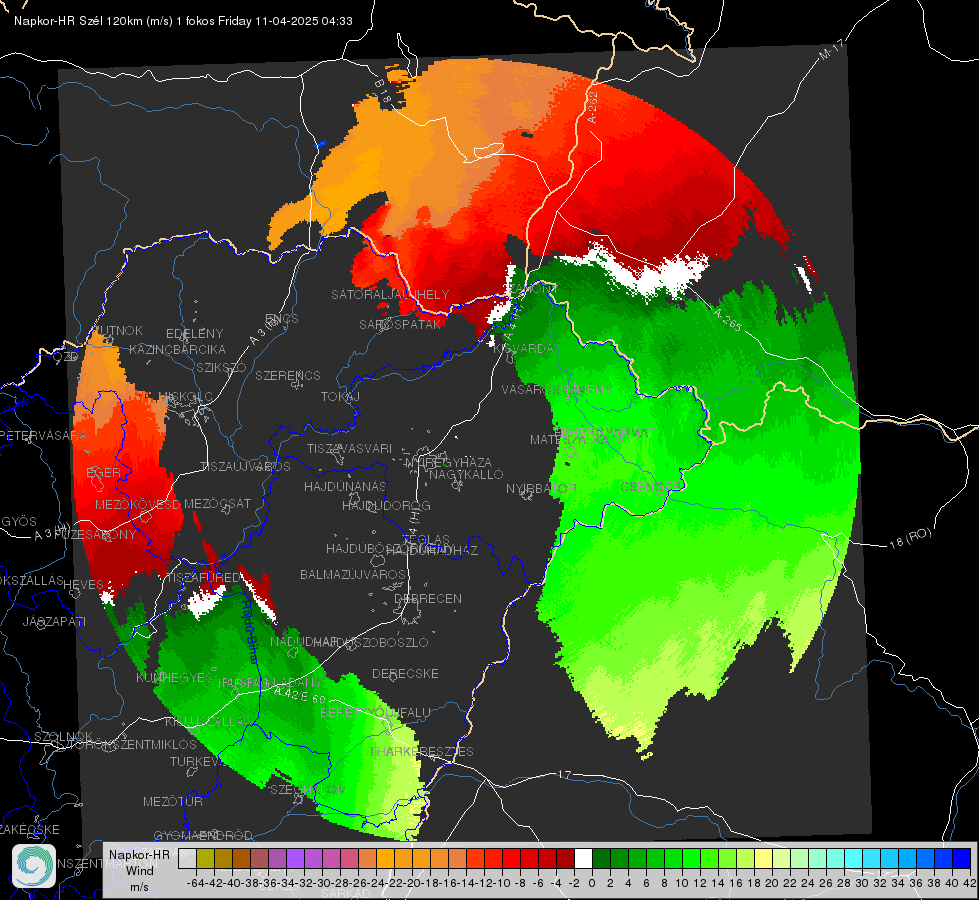Screen dimensions: 979x900
Task: Click the KAZINCBARCIKA label
Action: (177, 349)
